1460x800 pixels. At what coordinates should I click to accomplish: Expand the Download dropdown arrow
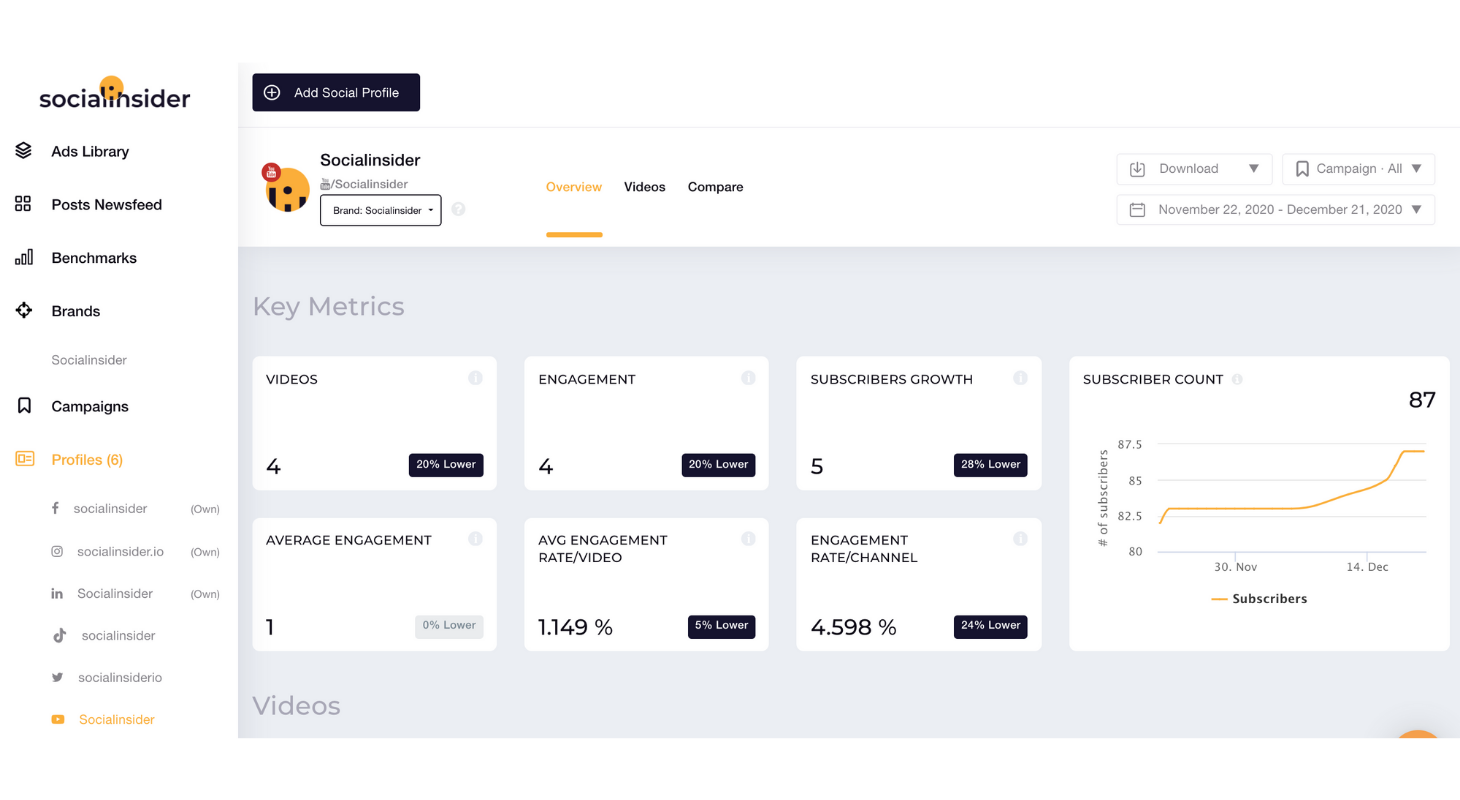[1253, 169]
